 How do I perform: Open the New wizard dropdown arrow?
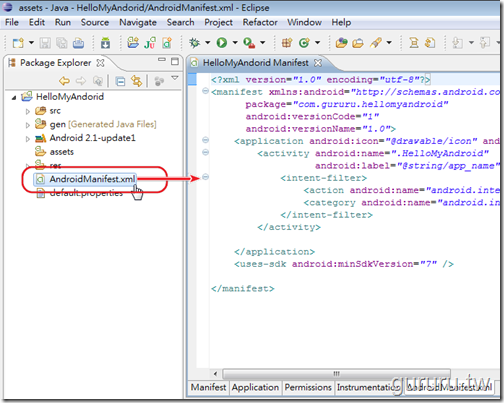[x=31, y=43]
